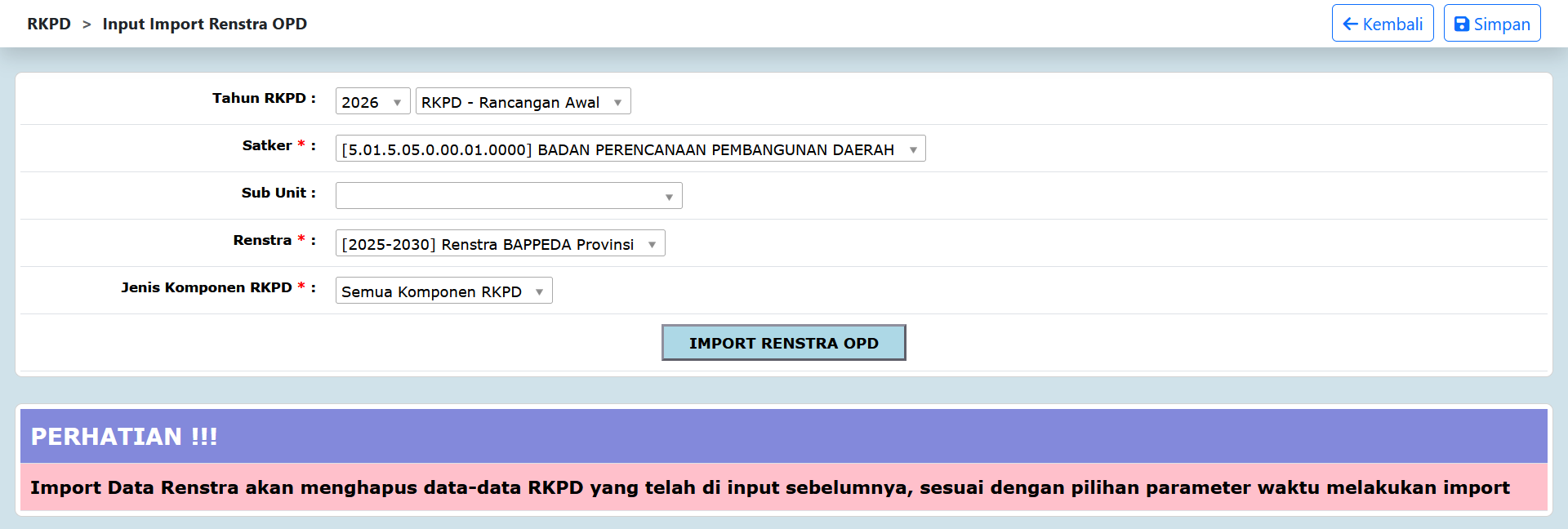The image size is (1568, 529).
Task: Click the Tahun RKPD label
Action: tap(264, 98)
